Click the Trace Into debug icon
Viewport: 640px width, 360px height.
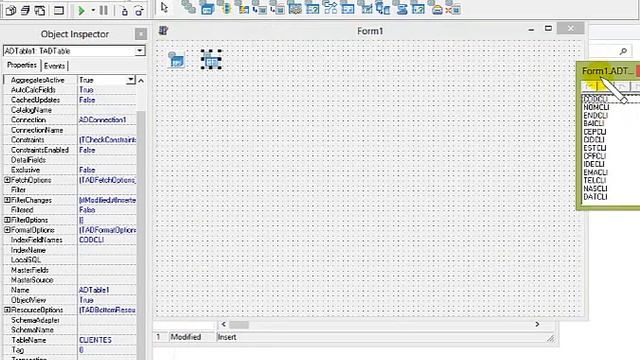point(124,11)
